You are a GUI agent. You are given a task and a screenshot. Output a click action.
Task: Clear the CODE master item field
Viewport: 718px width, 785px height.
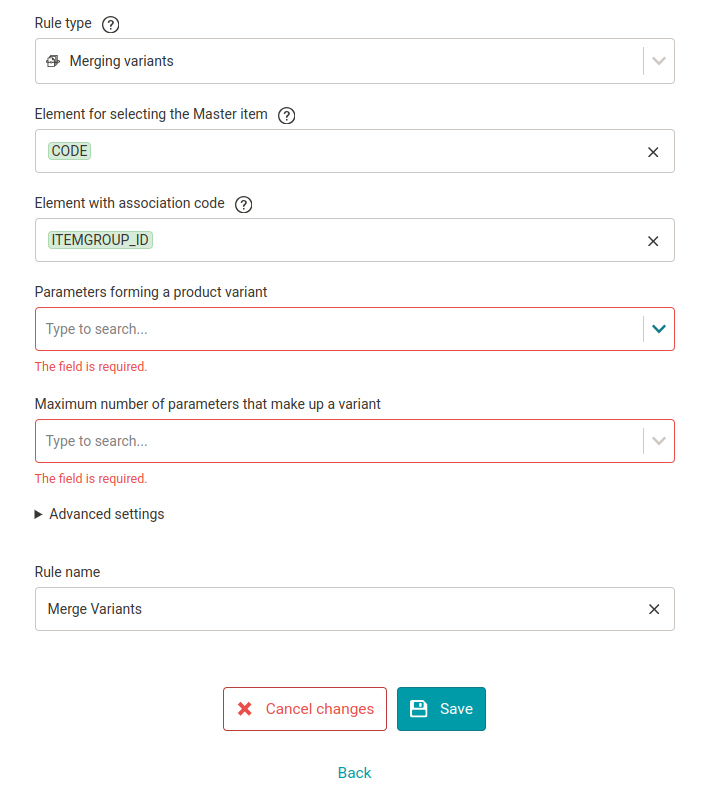653,152
